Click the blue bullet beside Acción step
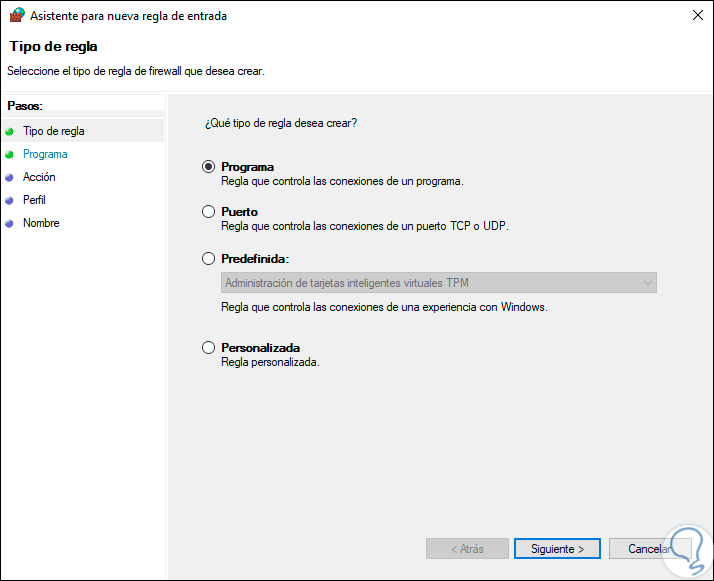The height and width of the screenshot is (581, 714). [x=10, y=177]
